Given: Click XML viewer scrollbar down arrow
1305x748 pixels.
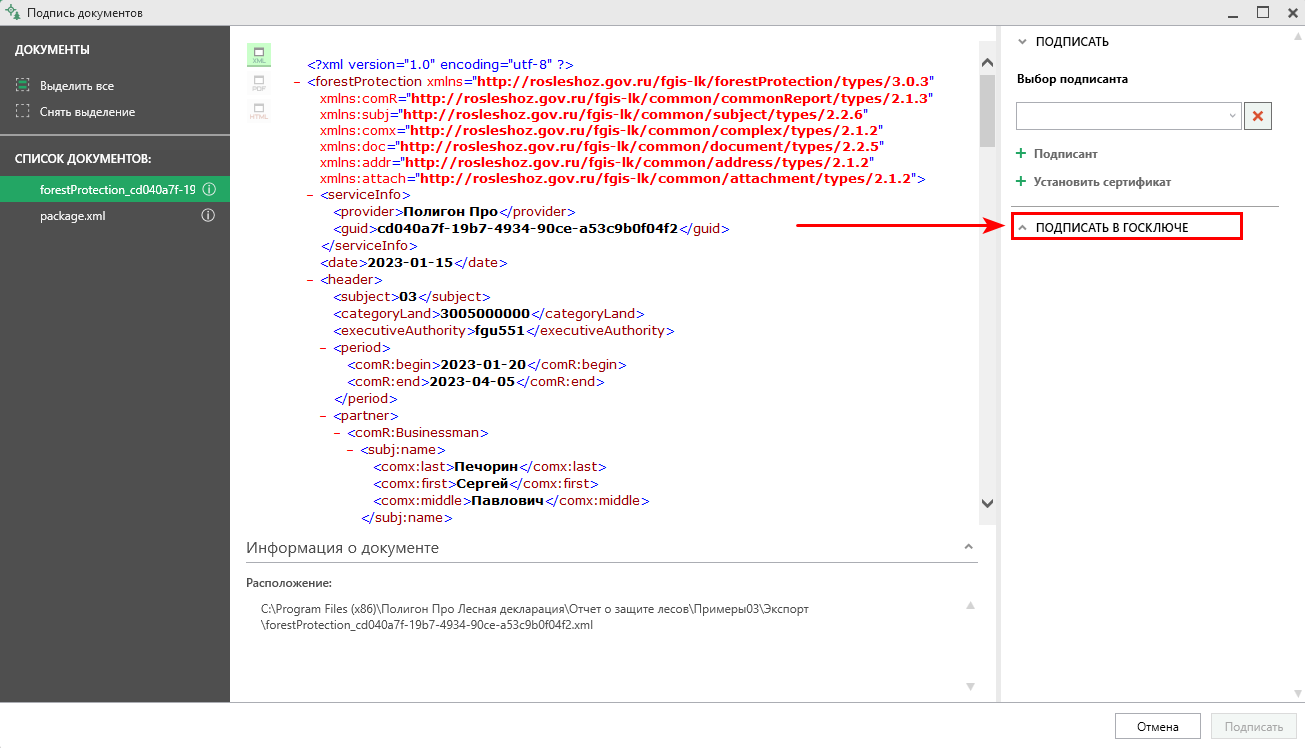Looking at the screenshot, I should click(987, 504).
